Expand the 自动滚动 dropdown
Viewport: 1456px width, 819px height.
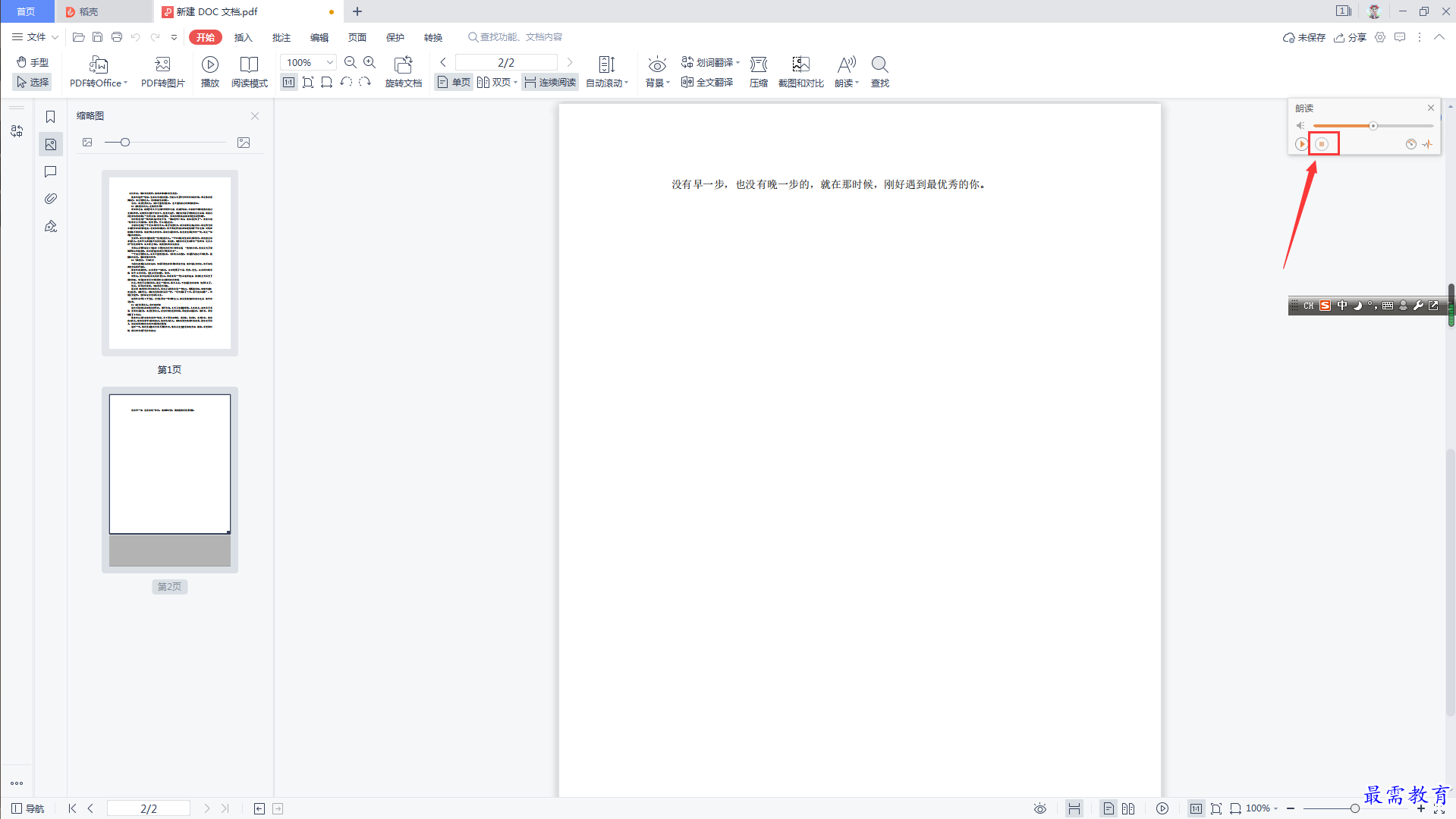pyautogui.click(x=627, y=83)
